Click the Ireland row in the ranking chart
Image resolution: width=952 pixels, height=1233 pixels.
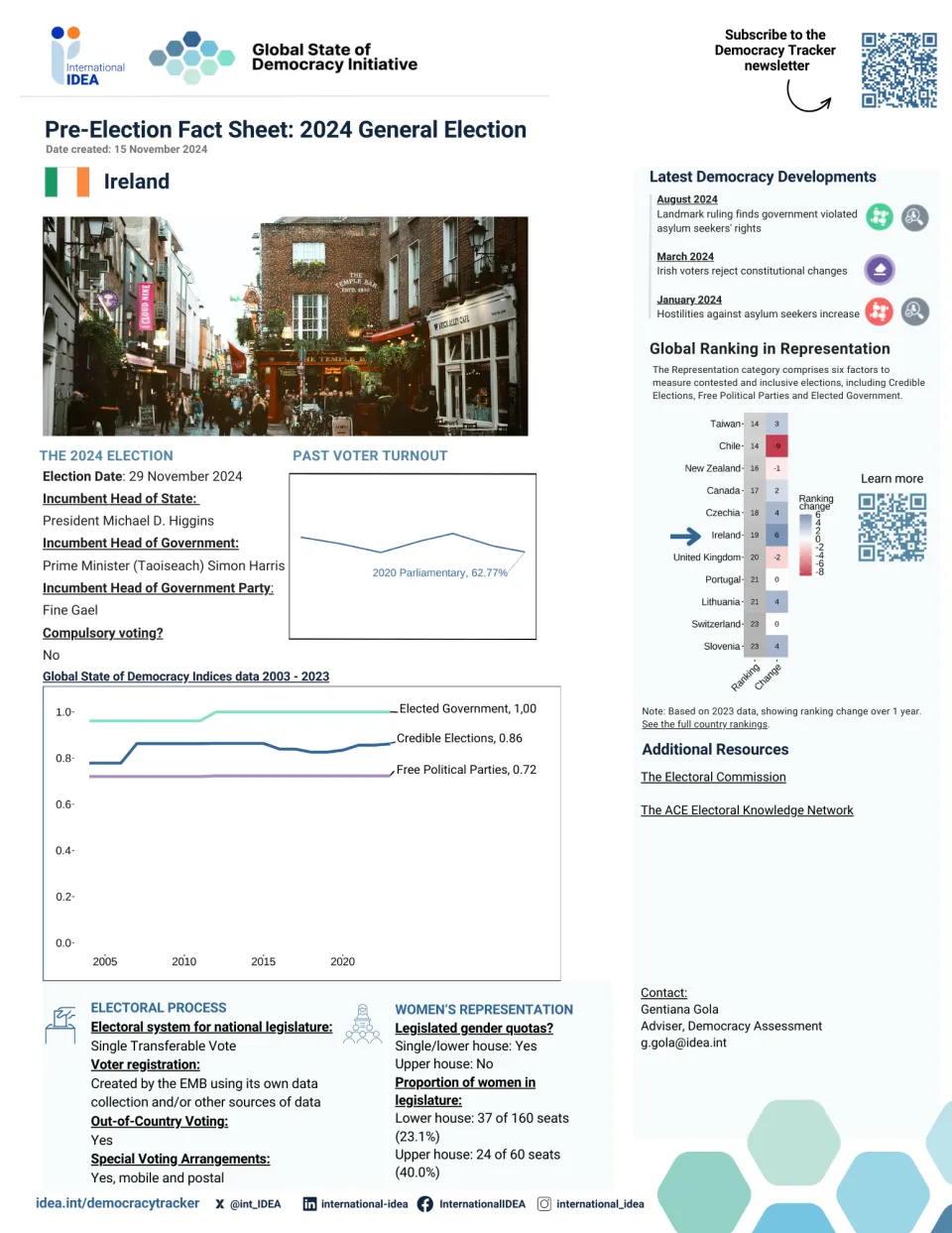pyautogui.click(x=749, y=536)
